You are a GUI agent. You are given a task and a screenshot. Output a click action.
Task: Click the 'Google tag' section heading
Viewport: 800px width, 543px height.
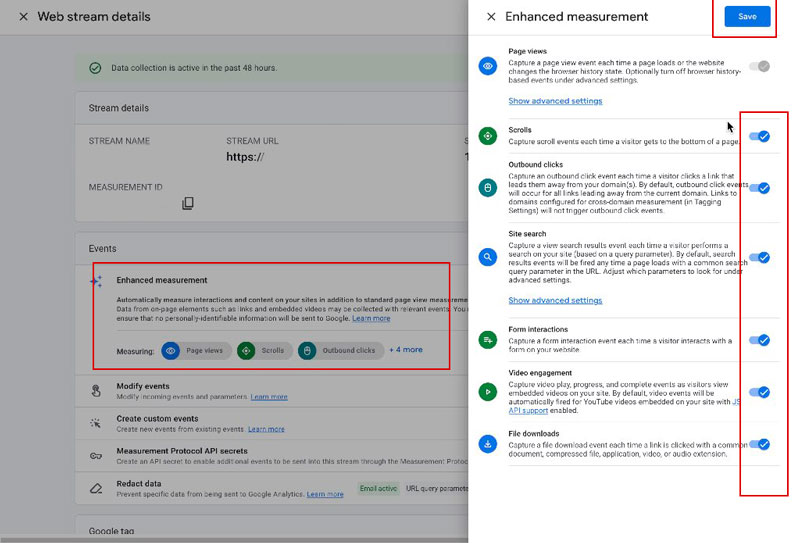tap(111, 531)
